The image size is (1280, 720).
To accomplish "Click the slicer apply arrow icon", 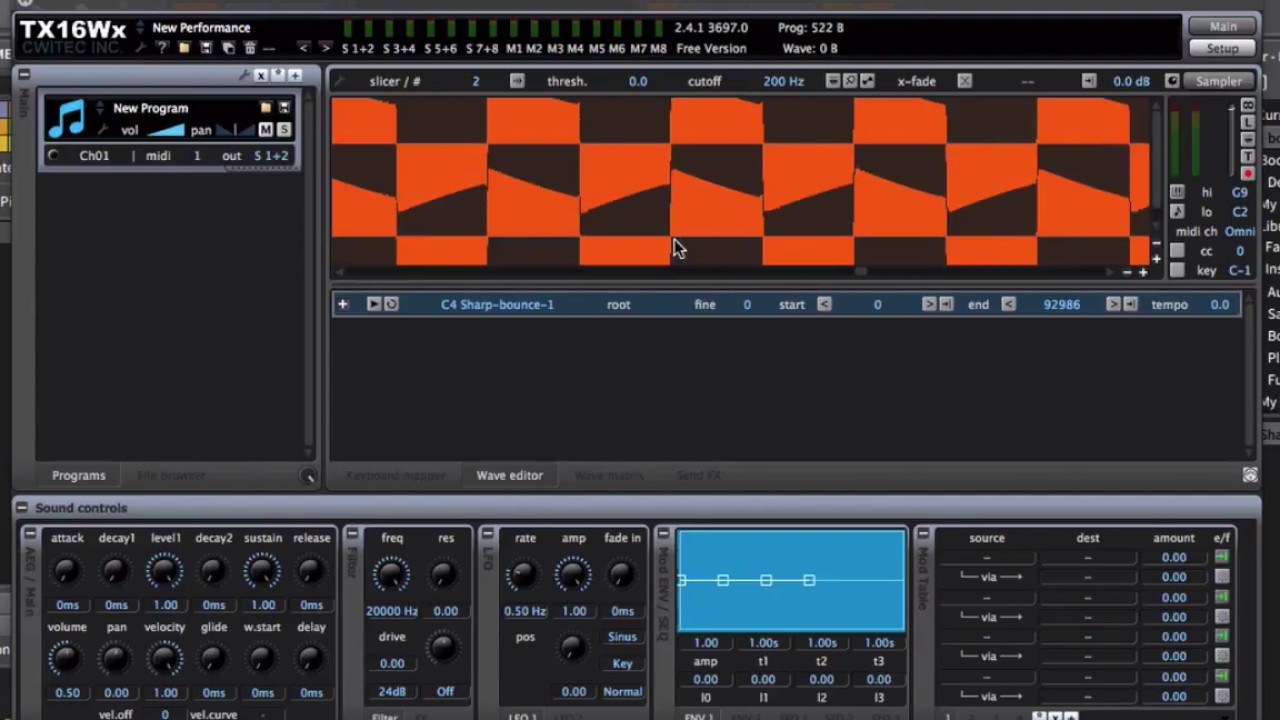I will (x=517, y=81).
